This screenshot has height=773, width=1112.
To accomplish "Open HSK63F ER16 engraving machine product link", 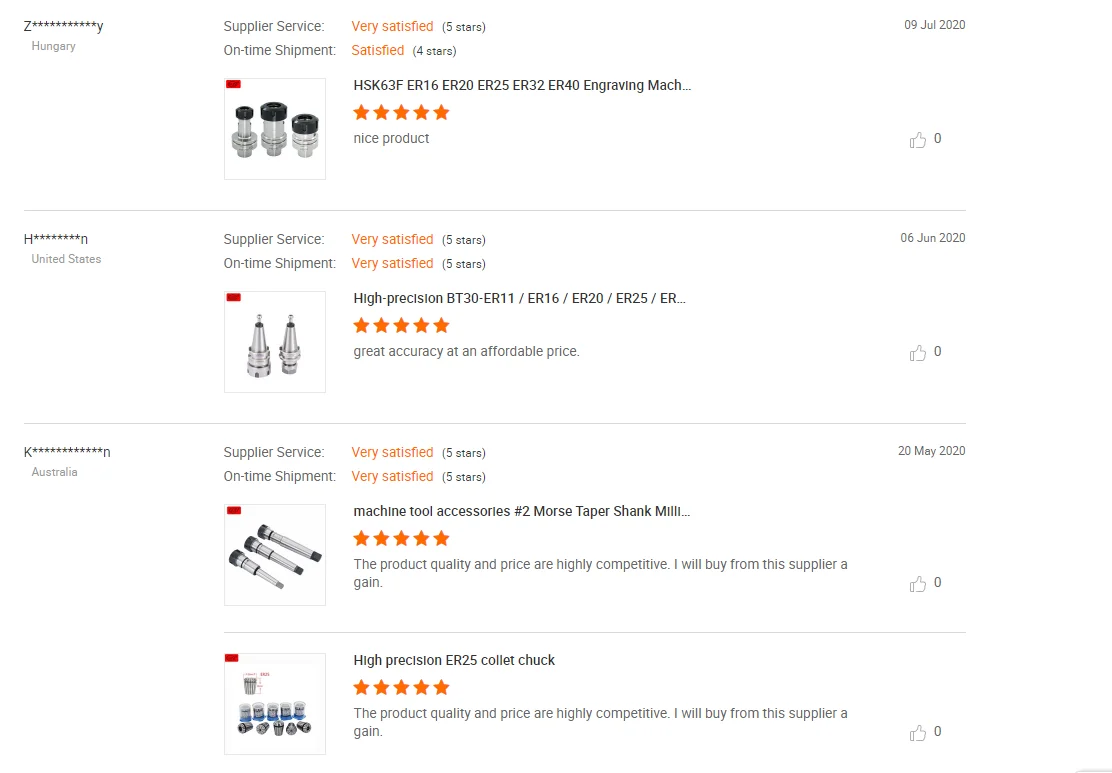I will [522, 86].
